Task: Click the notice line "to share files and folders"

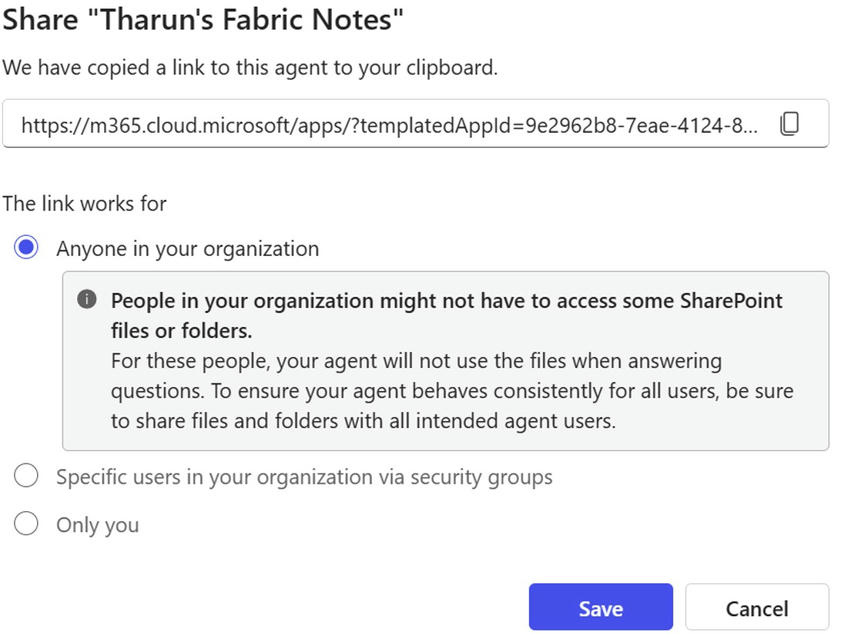Action: tap(362, 421)
